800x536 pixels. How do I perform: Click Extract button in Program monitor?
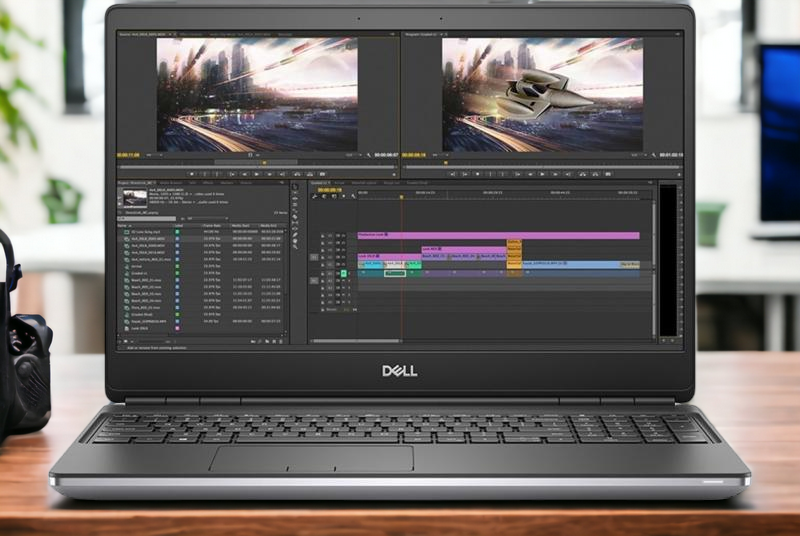[595, 174]
